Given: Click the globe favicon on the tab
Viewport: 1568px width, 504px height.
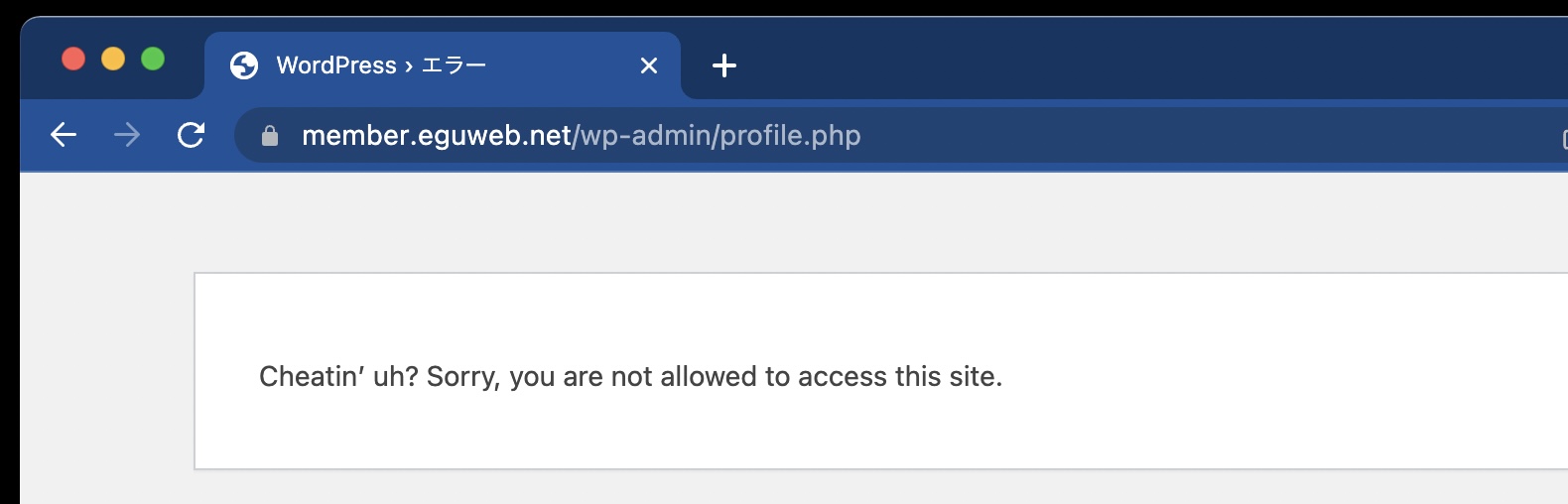Looking at the screenshot, I should pos(244,65).
